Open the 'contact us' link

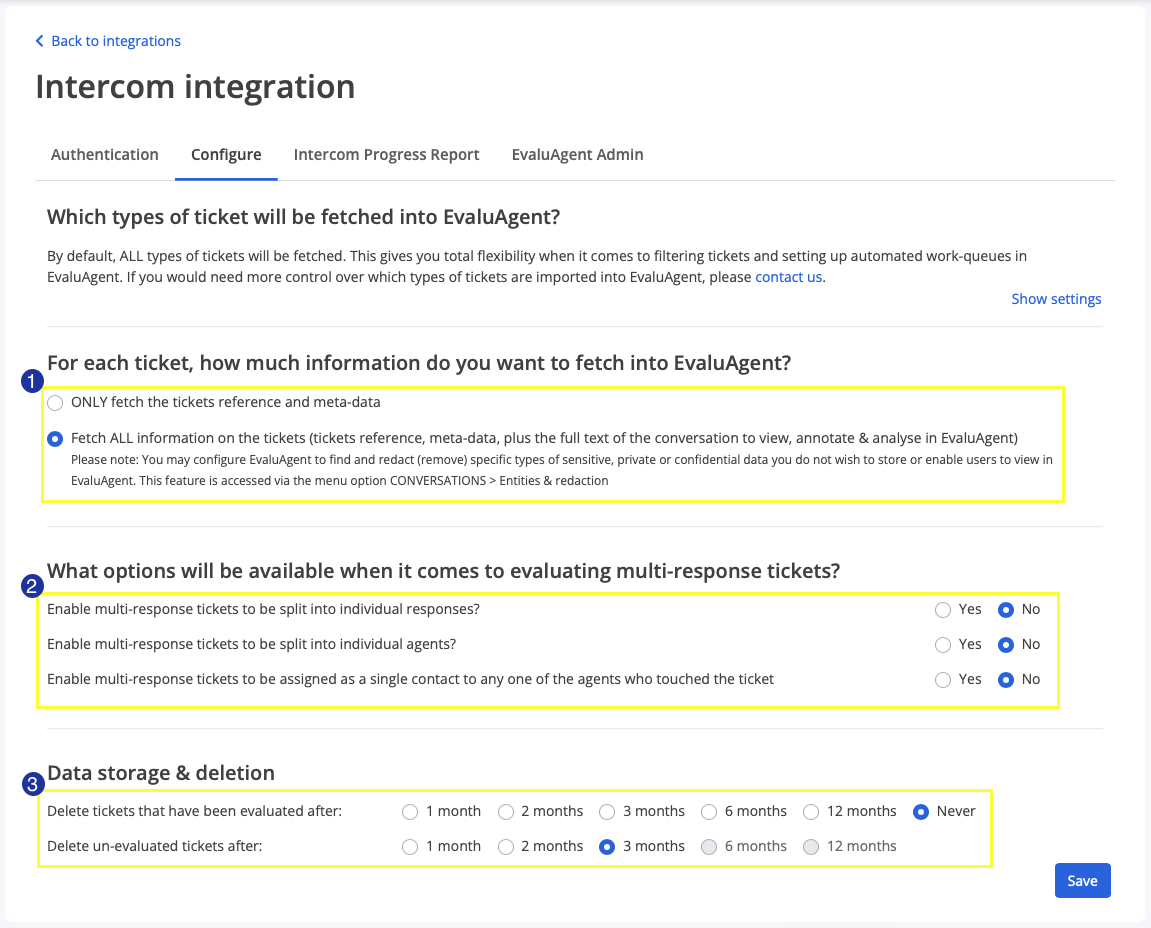click(x=788, y=276)
